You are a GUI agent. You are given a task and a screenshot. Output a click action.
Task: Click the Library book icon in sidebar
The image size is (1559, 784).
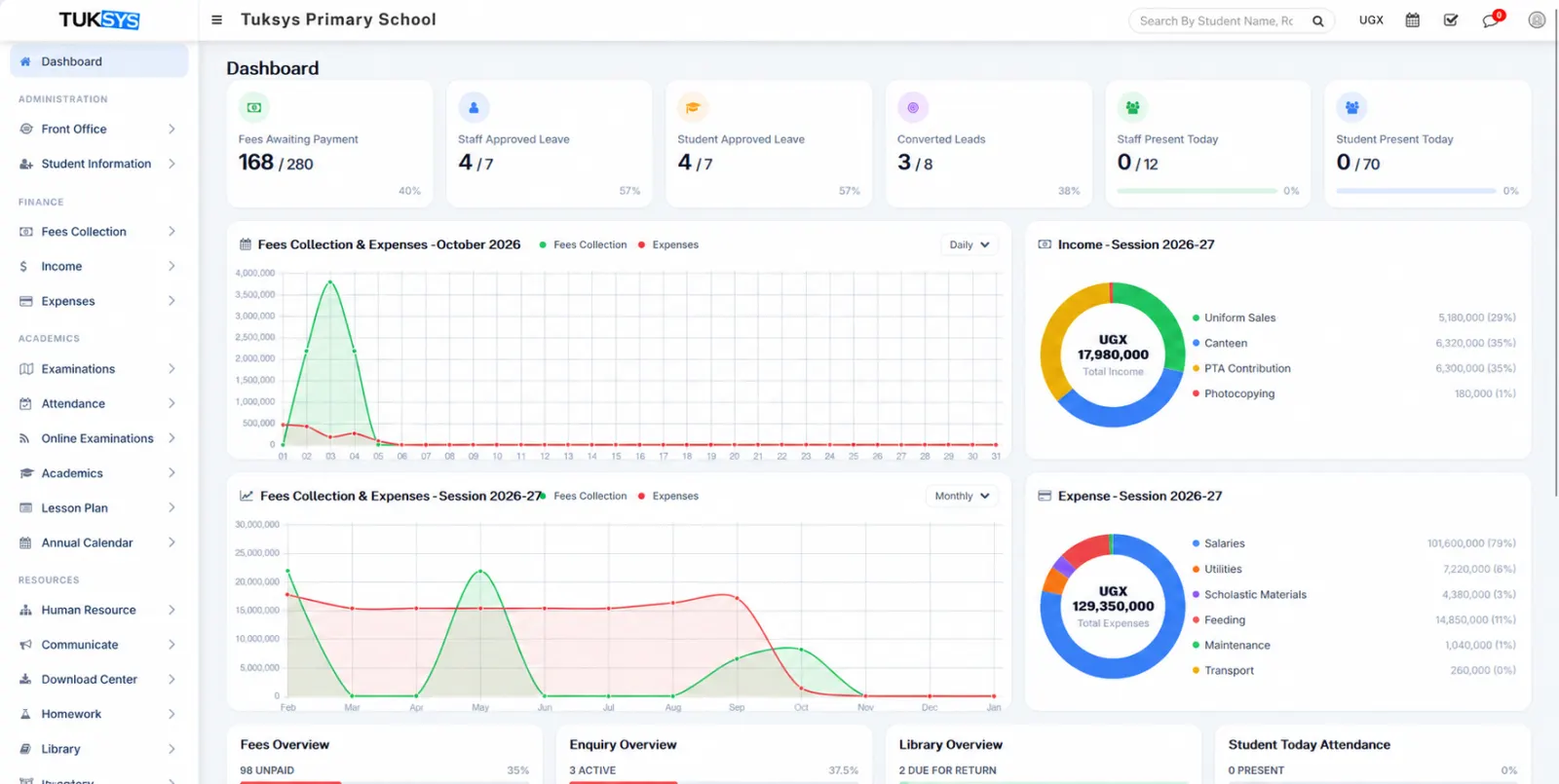pos(25,749)
